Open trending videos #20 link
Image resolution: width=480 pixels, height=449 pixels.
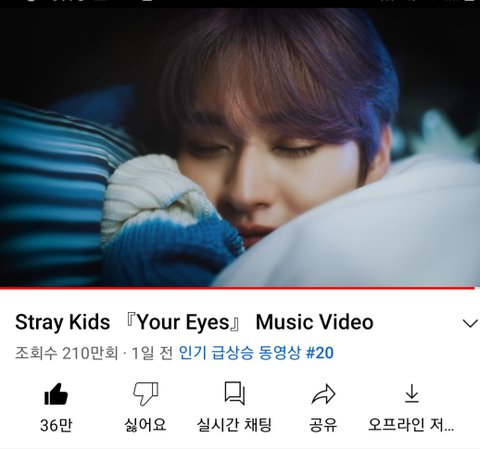tap(256, 353)
